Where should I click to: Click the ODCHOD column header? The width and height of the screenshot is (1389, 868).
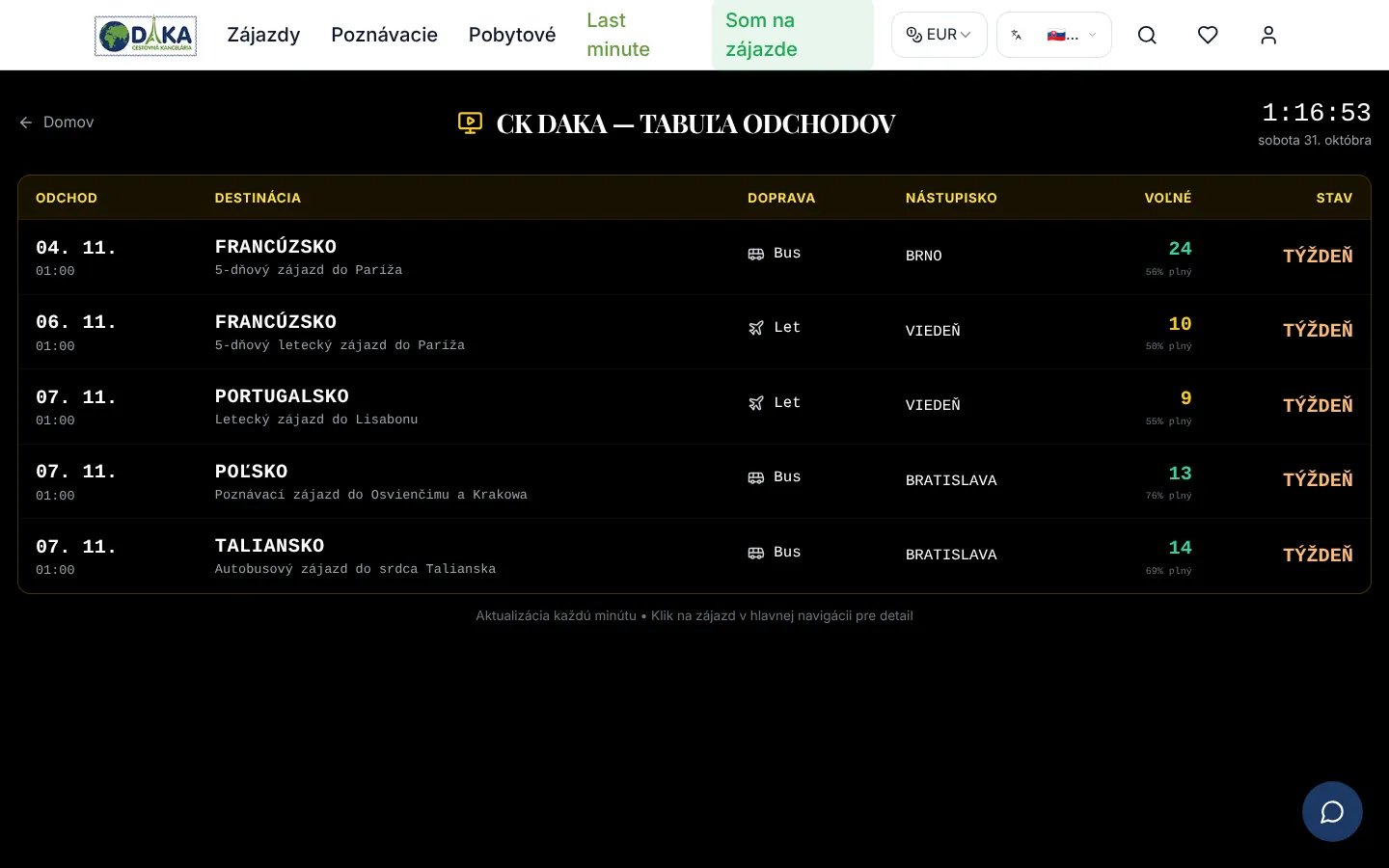(x=67, y=198)
